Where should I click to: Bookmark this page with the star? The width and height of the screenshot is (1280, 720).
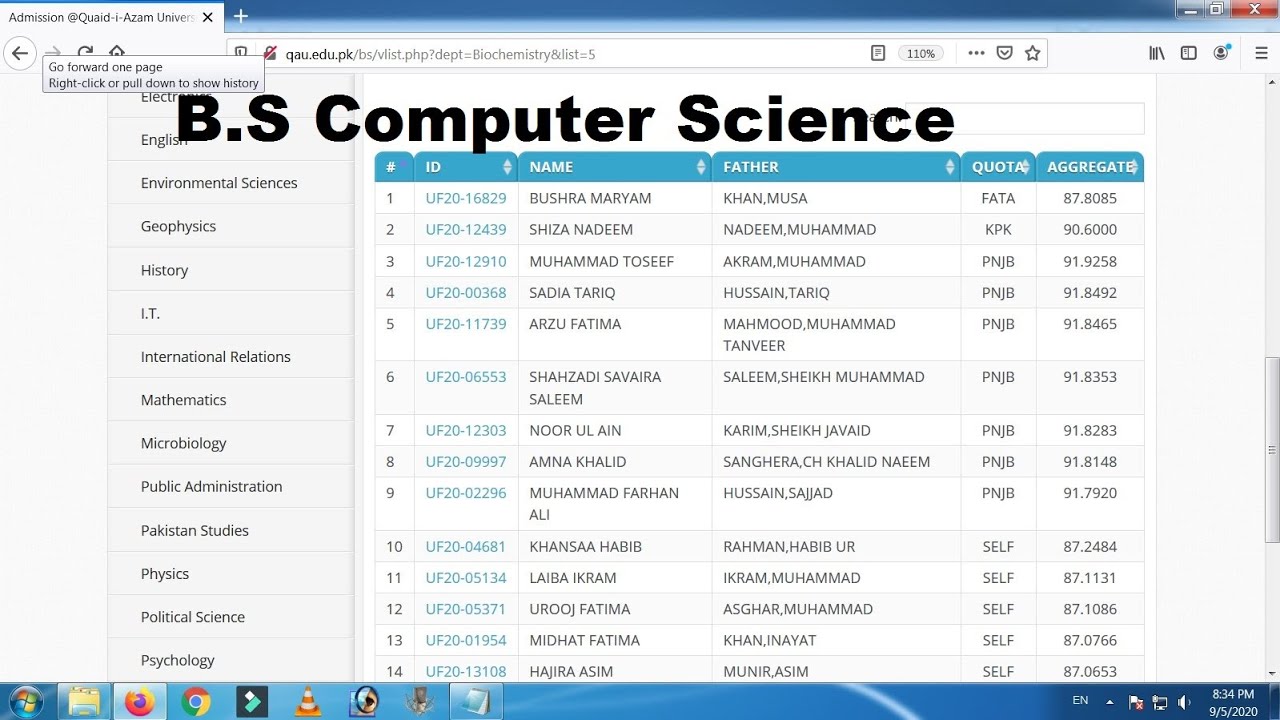pyautogui.click(x=1033, y=53)
